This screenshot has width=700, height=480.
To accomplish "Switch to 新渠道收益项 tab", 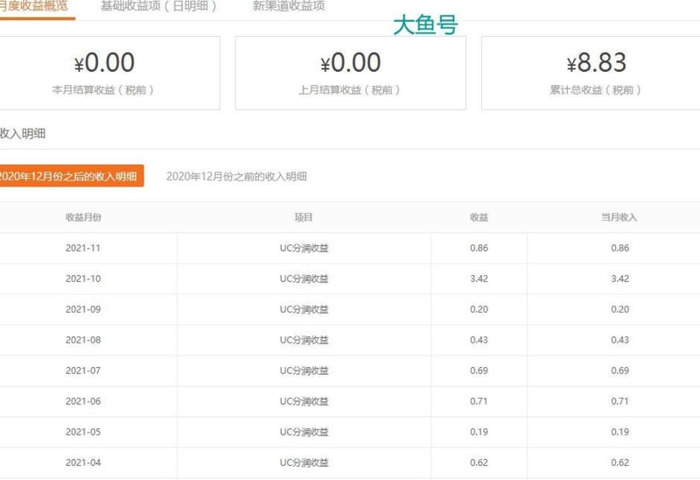I will coord(289,6).
